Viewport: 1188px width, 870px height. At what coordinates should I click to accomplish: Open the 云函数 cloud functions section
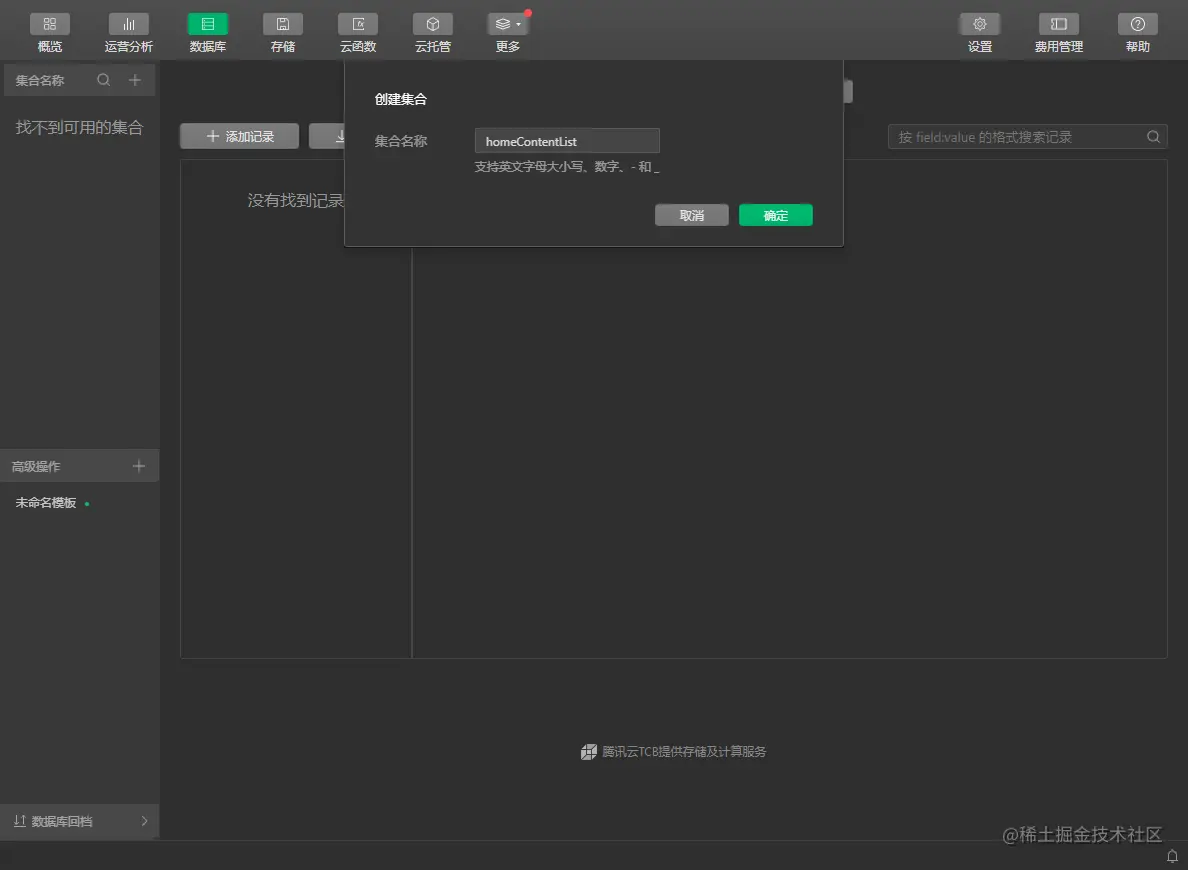point(358,33)
